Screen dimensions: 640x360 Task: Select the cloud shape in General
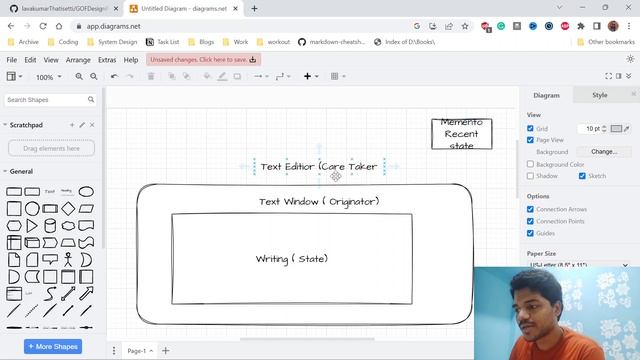pyautogui.click(x=68, y=226)
